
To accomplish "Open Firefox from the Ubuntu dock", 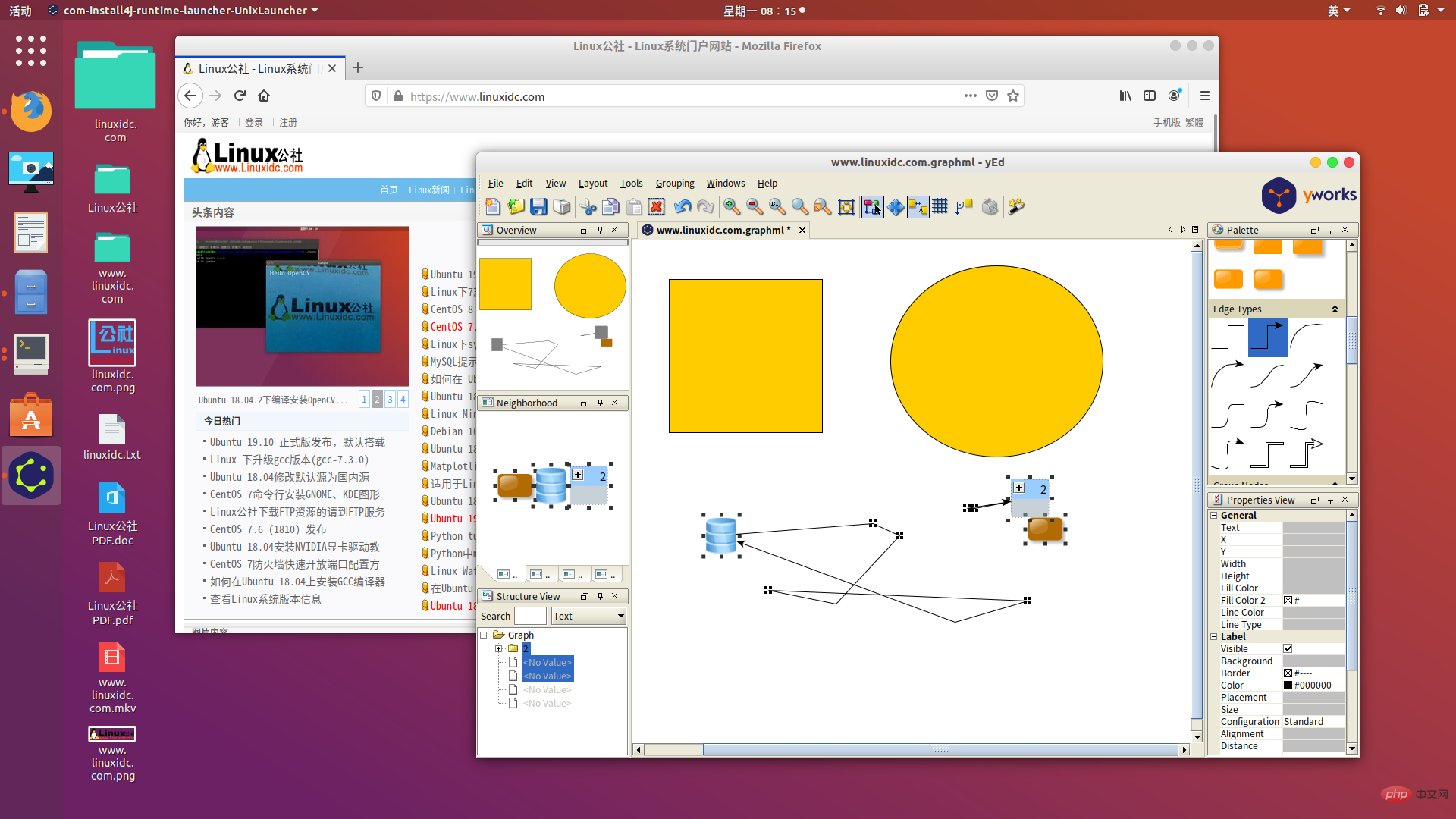I will point(31,111).
